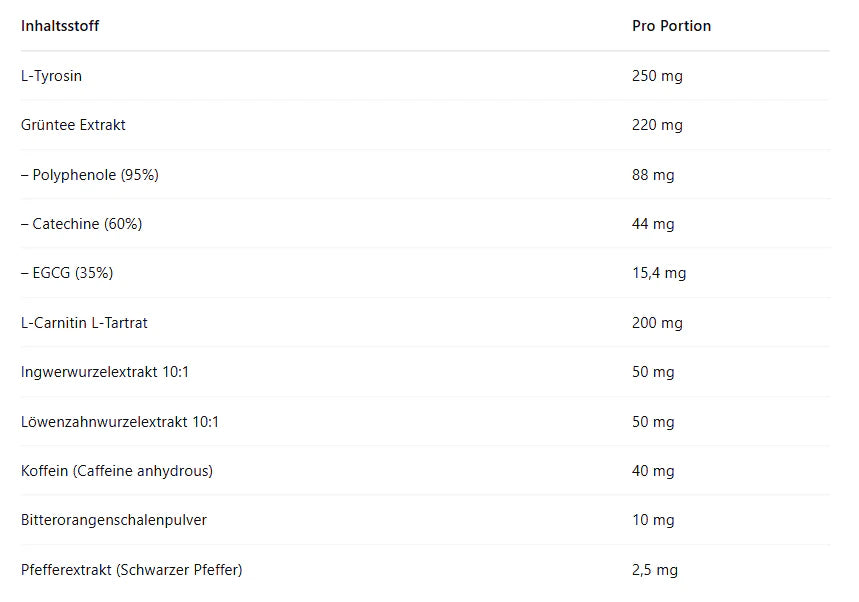This screenshot has width=859, height=602.
Task: Click the Pro Portion column header
Action: click(671, 26)
